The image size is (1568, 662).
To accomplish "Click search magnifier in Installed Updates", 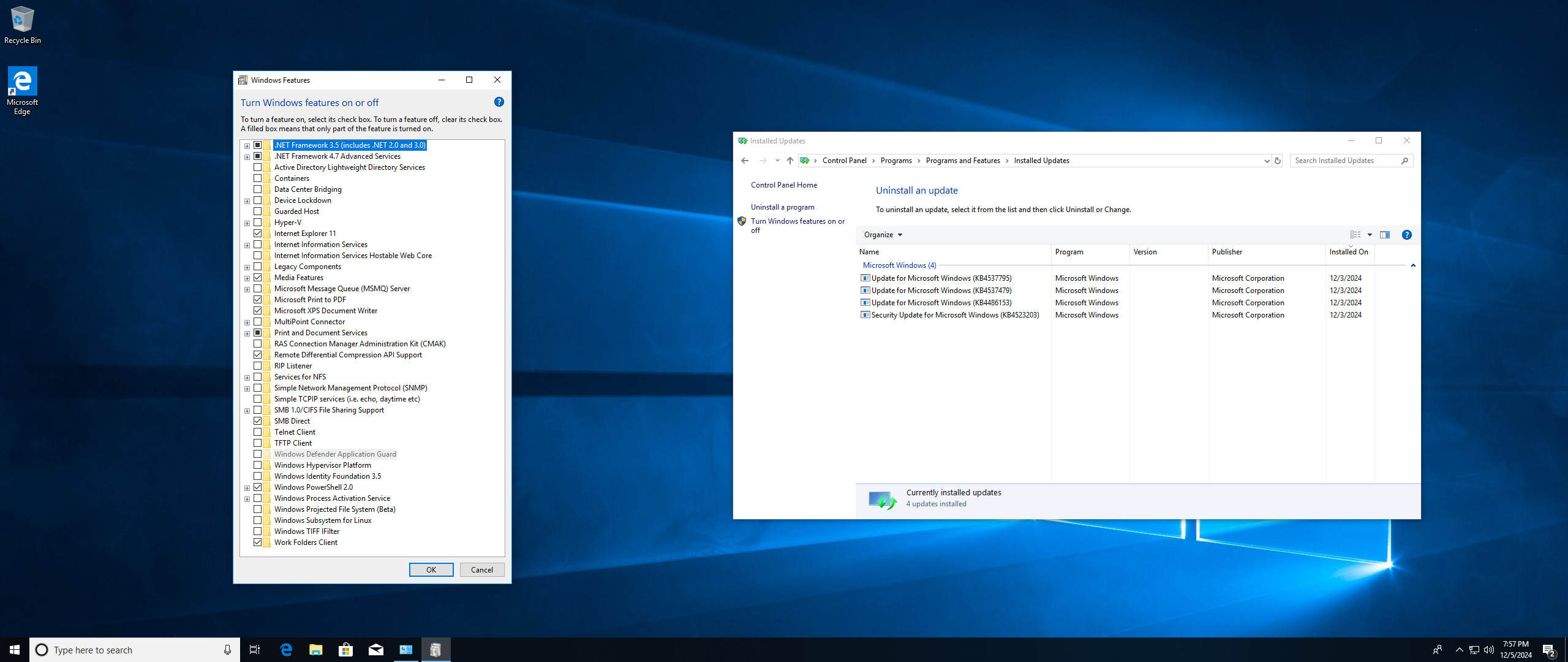I will [1405, 161].
